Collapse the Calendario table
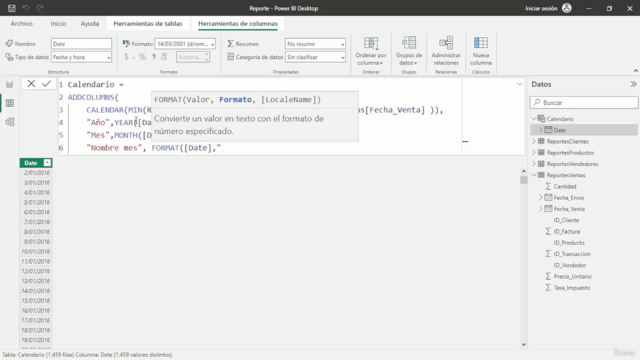Image resolution: width=640 pixels, height=360 pixels. coord(533,119)
